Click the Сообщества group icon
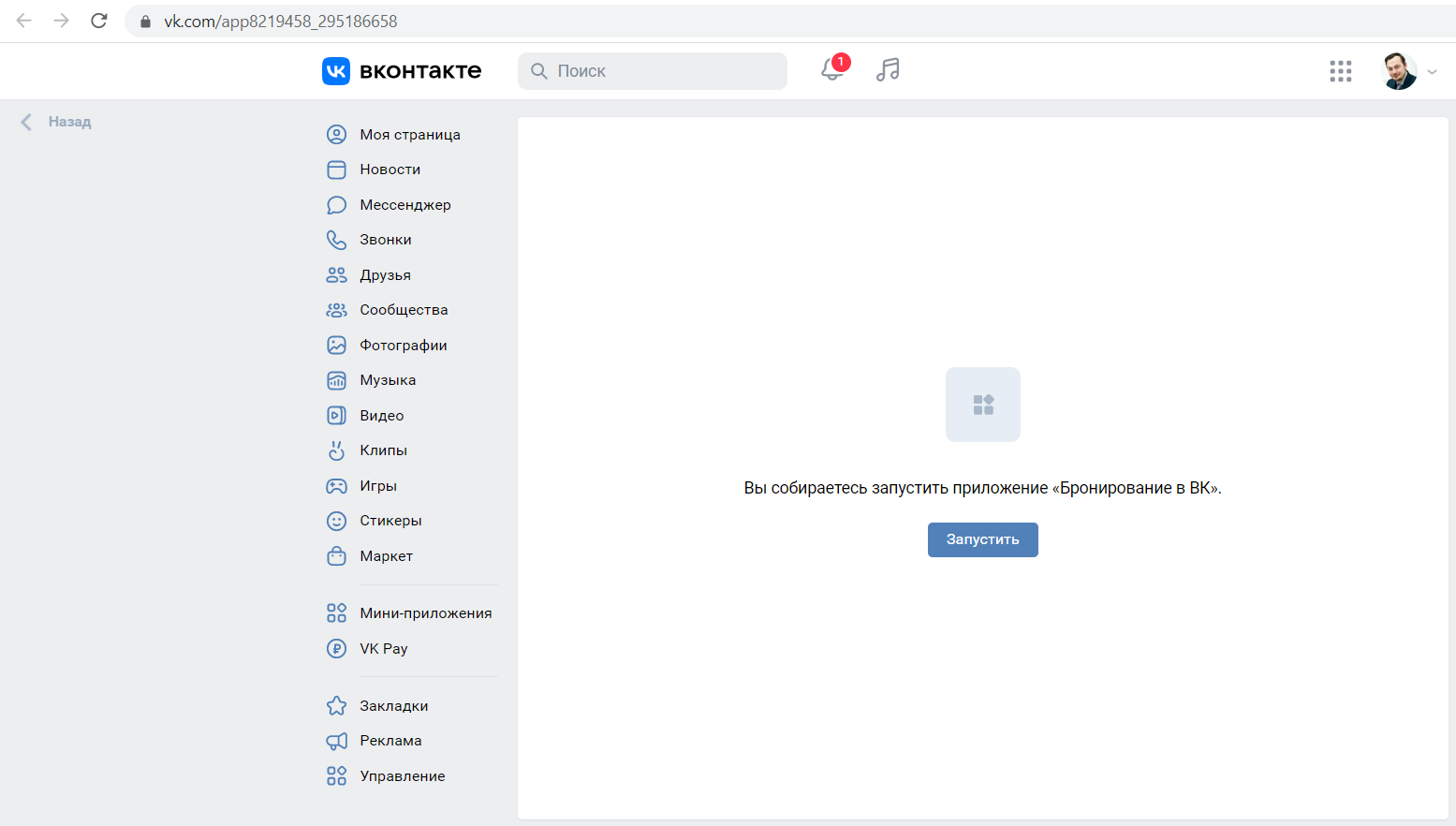Screen dimensions: 1456x826 coord(336,310)
